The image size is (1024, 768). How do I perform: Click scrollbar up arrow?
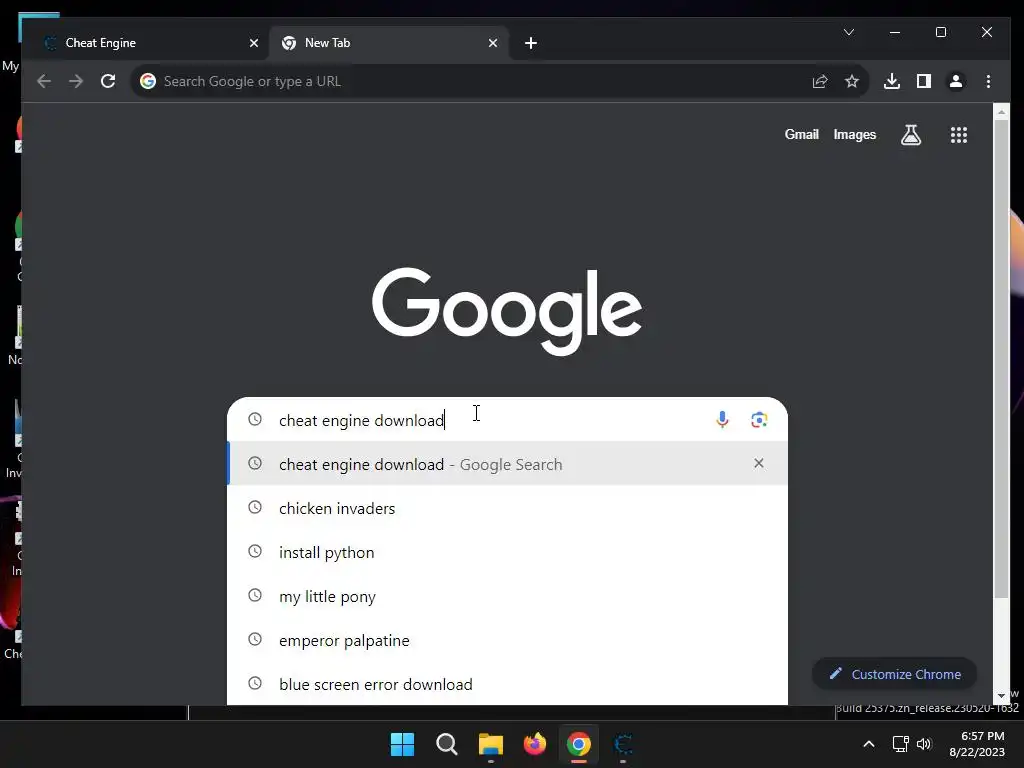1000,112
